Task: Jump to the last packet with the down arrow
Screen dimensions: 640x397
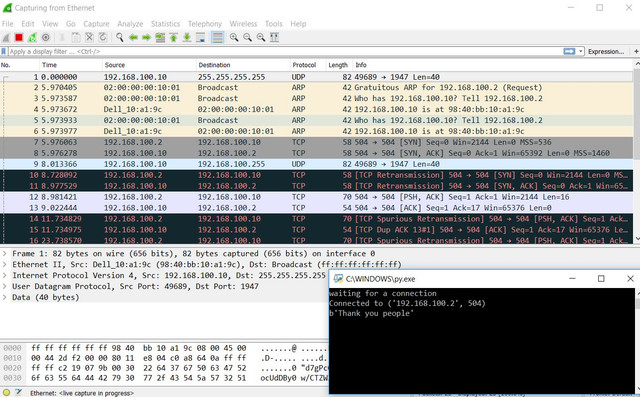Action: [187, 38]
